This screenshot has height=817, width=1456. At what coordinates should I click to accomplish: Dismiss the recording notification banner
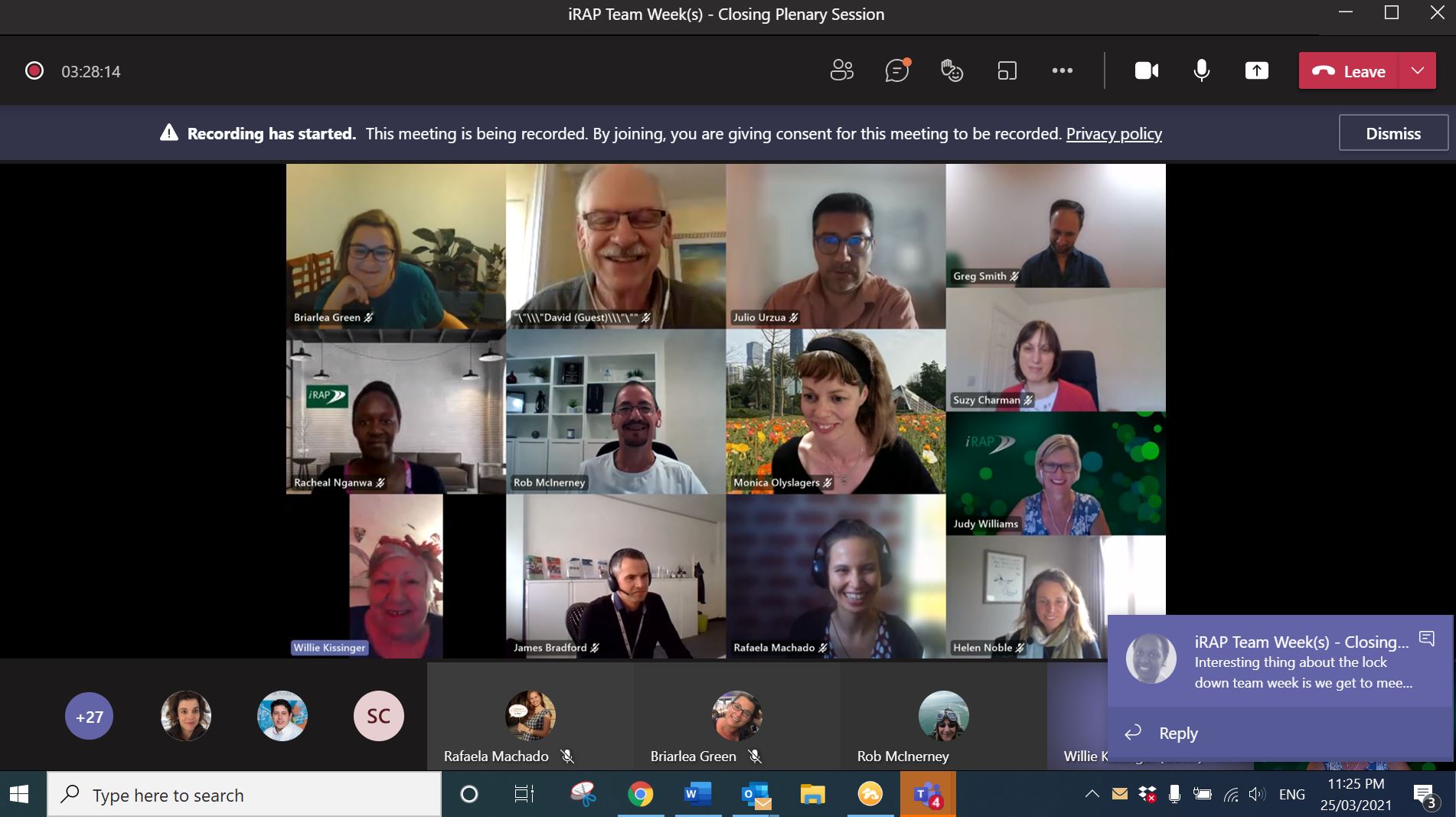(x=1392, y=133)
